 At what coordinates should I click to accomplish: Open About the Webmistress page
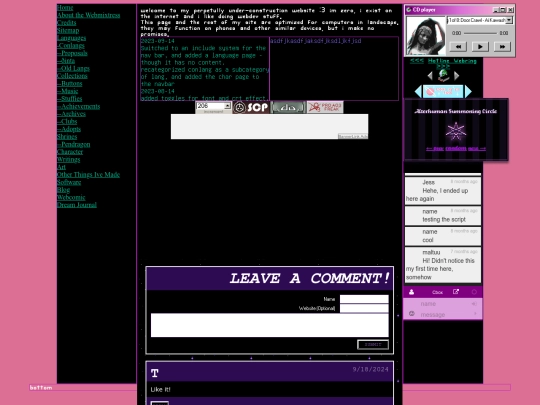89,15
